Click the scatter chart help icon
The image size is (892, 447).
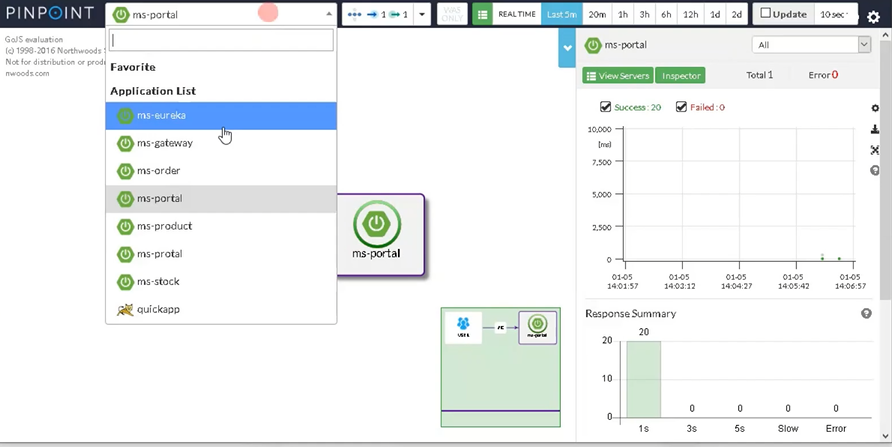pyautogui.click(x=875, y=170)
